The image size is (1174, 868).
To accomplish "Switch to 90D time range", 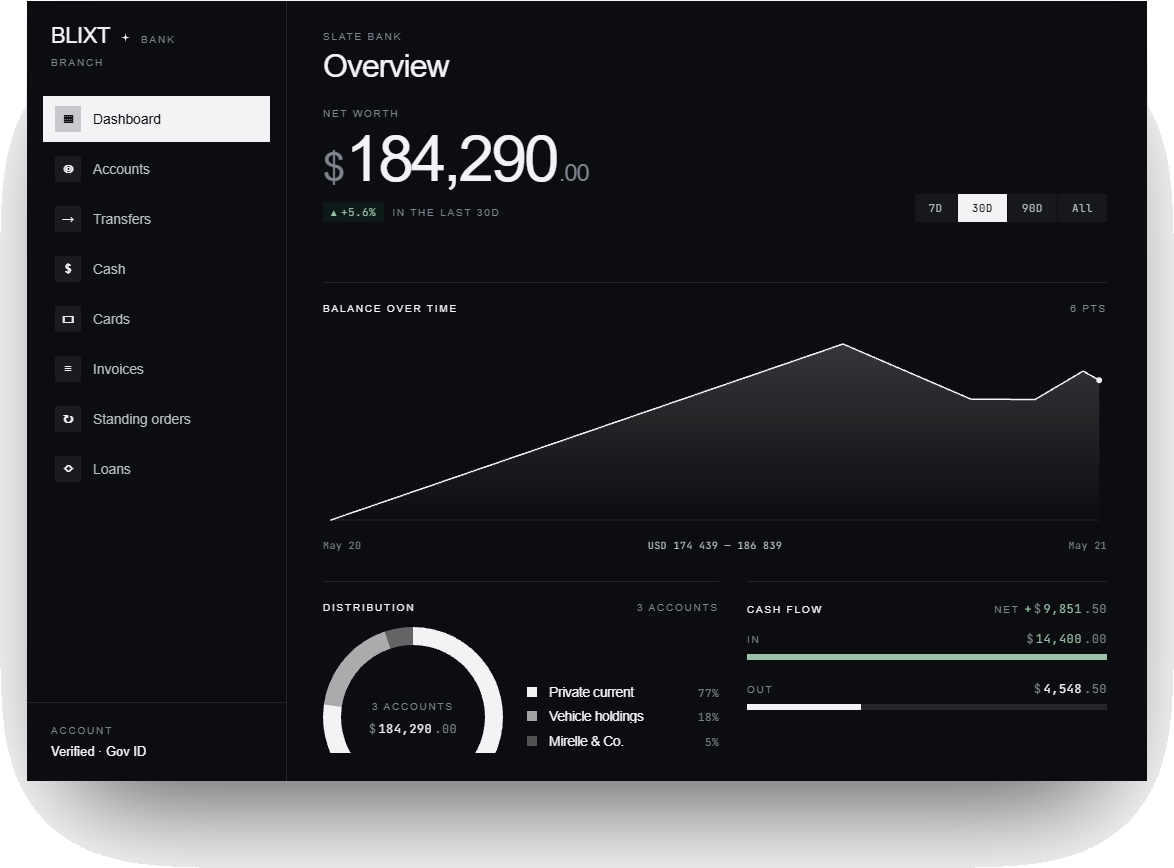I will tap(1032, 208).
